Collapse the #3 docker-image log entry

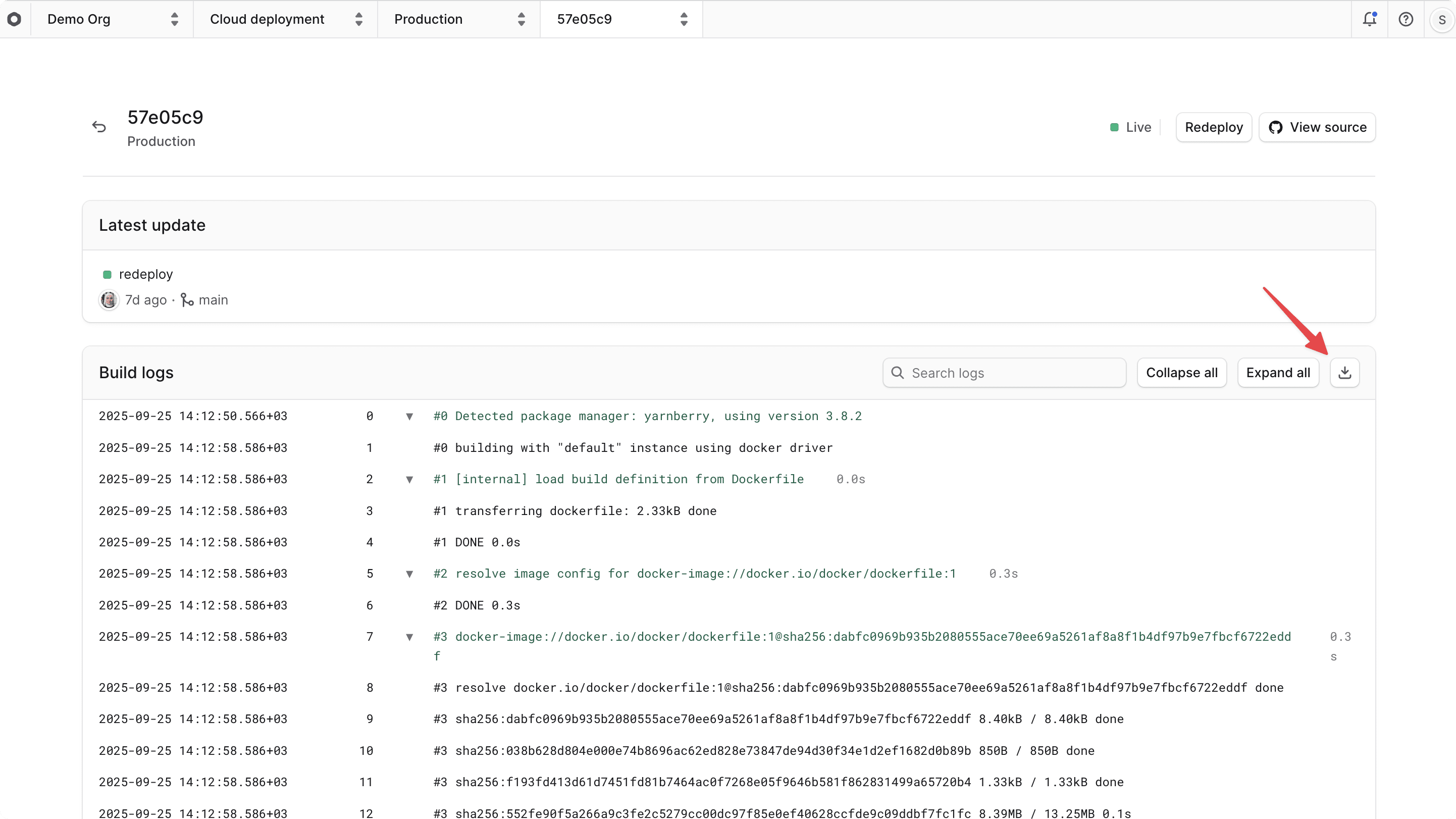click(x=410, y=637)
